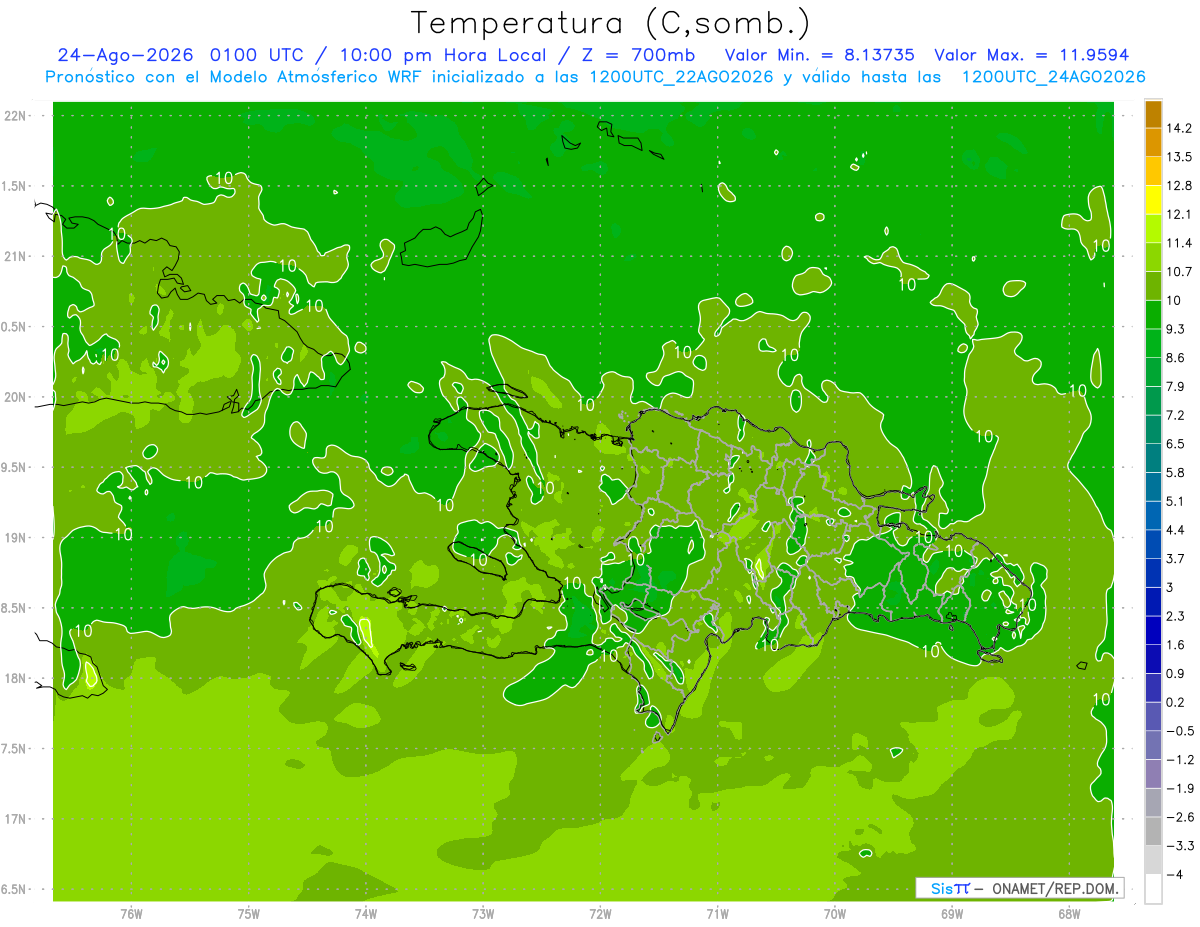Click the 'Z = 700mb' level label

coord(636,55)
